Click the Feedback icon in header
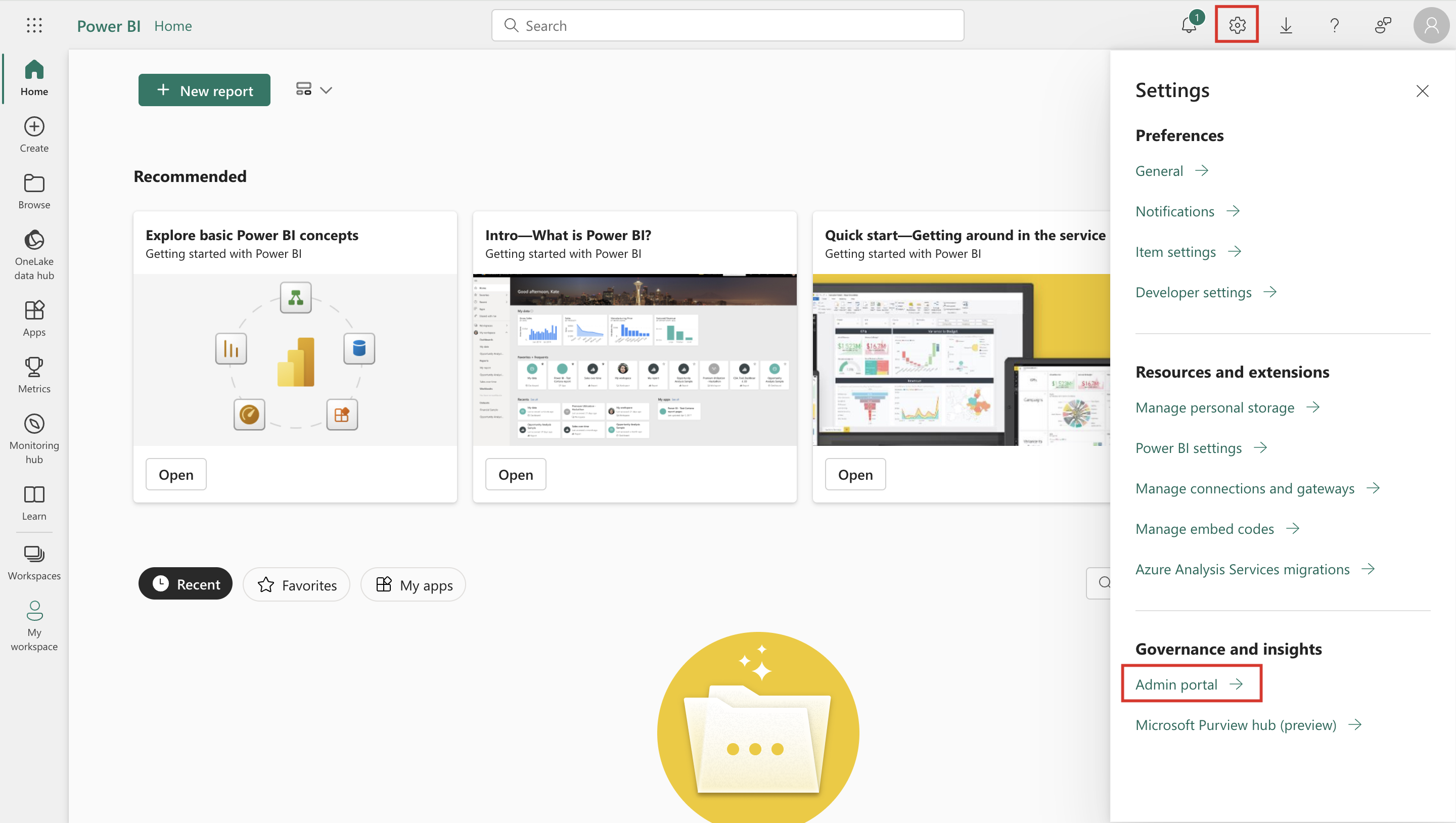 point(1383,25)
